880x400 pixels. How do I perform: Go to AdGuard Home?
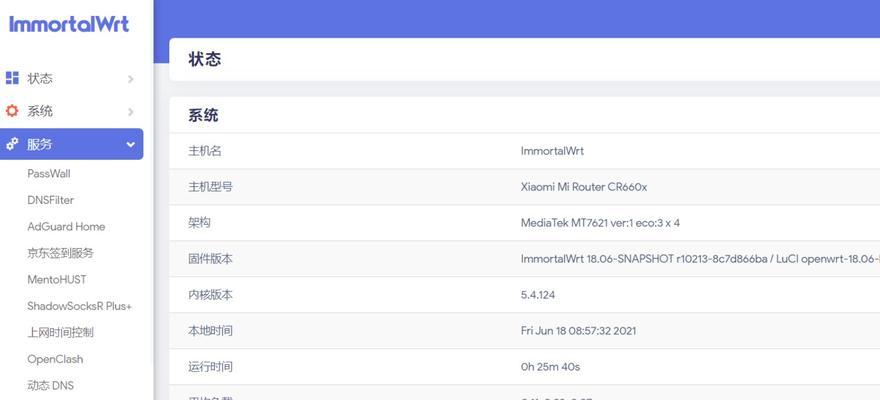pyautogui.click(x=66, y=227)
